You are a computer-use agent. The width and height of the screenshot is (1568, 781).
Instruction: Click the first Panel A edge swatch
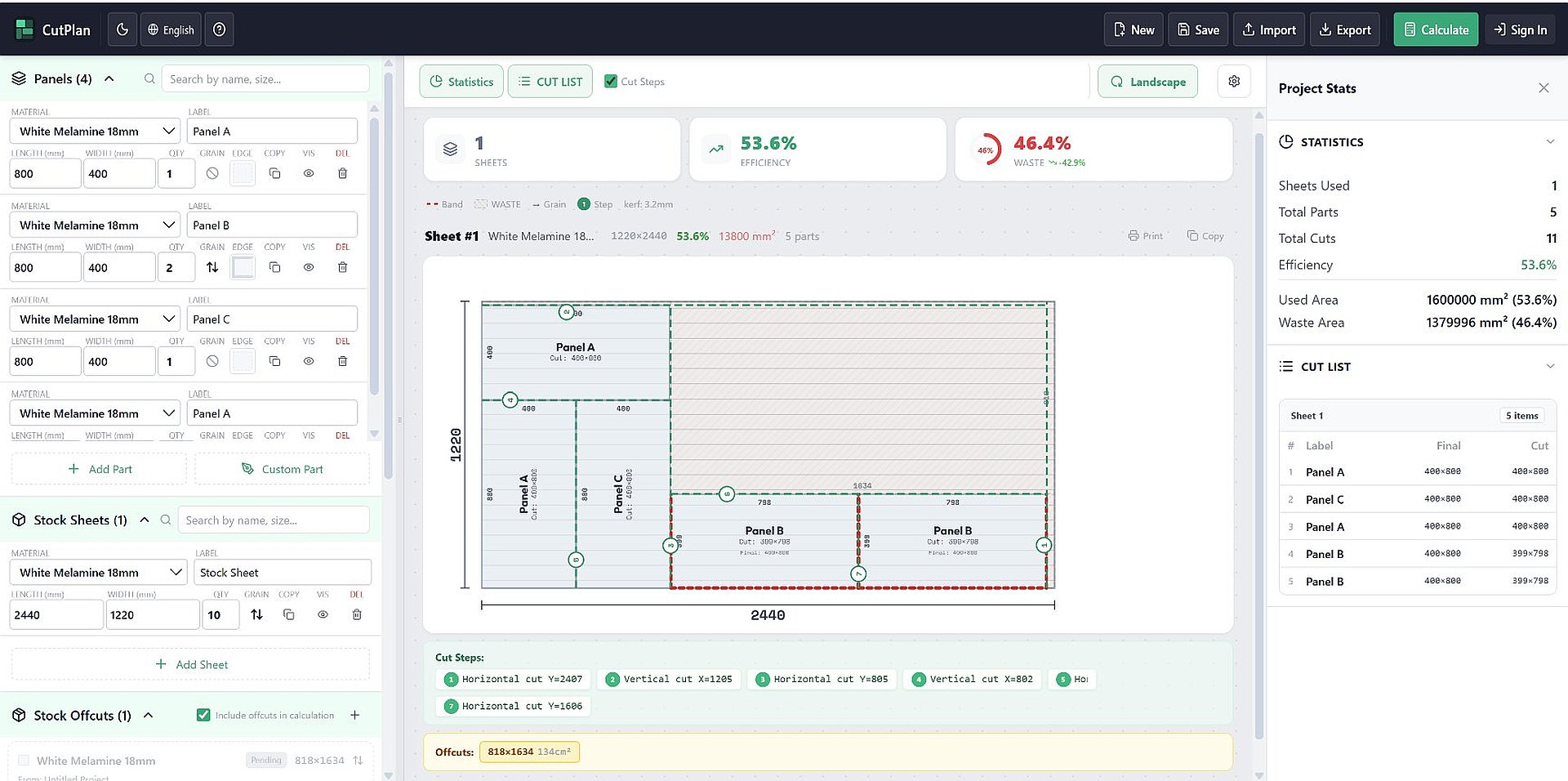tap(243, 173)
